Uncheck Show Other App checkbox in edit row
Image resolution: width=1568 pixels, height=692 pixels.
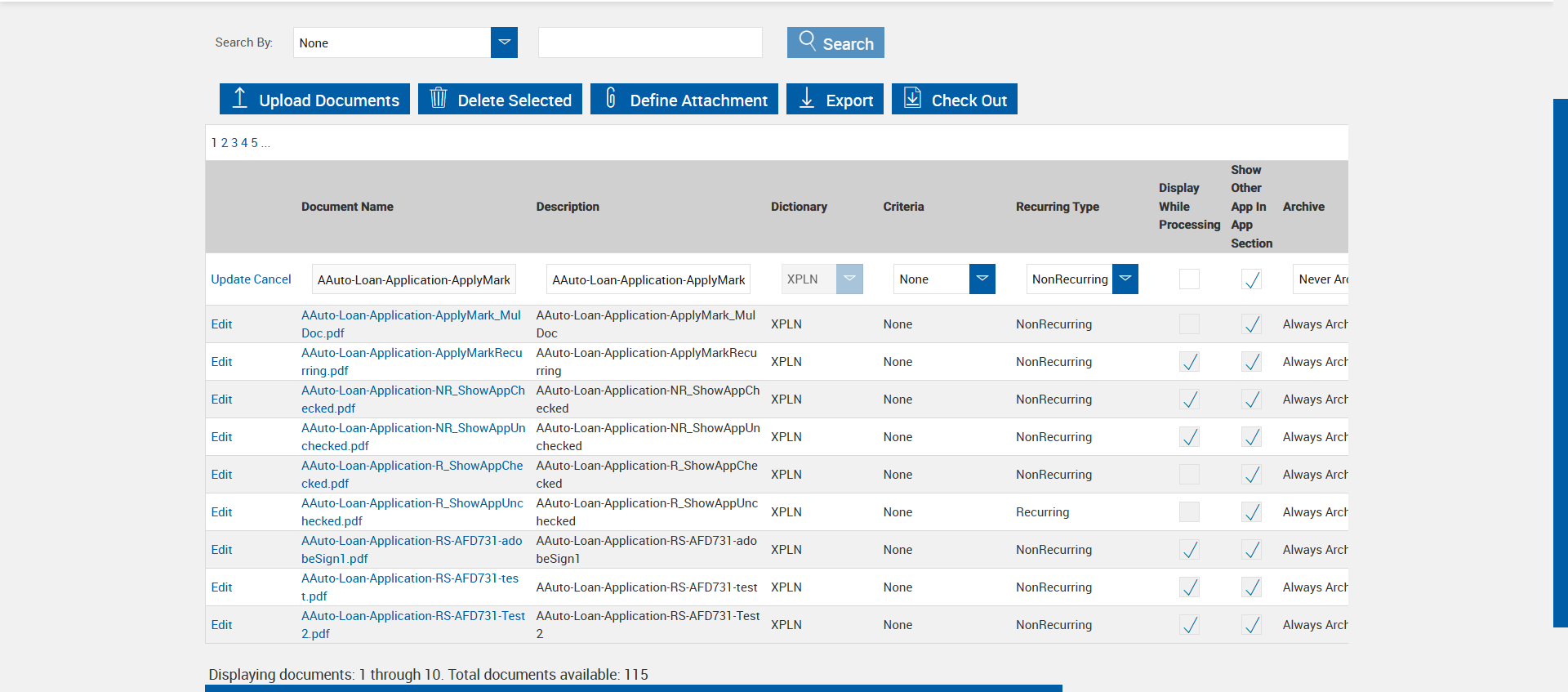coord(1251,279)
